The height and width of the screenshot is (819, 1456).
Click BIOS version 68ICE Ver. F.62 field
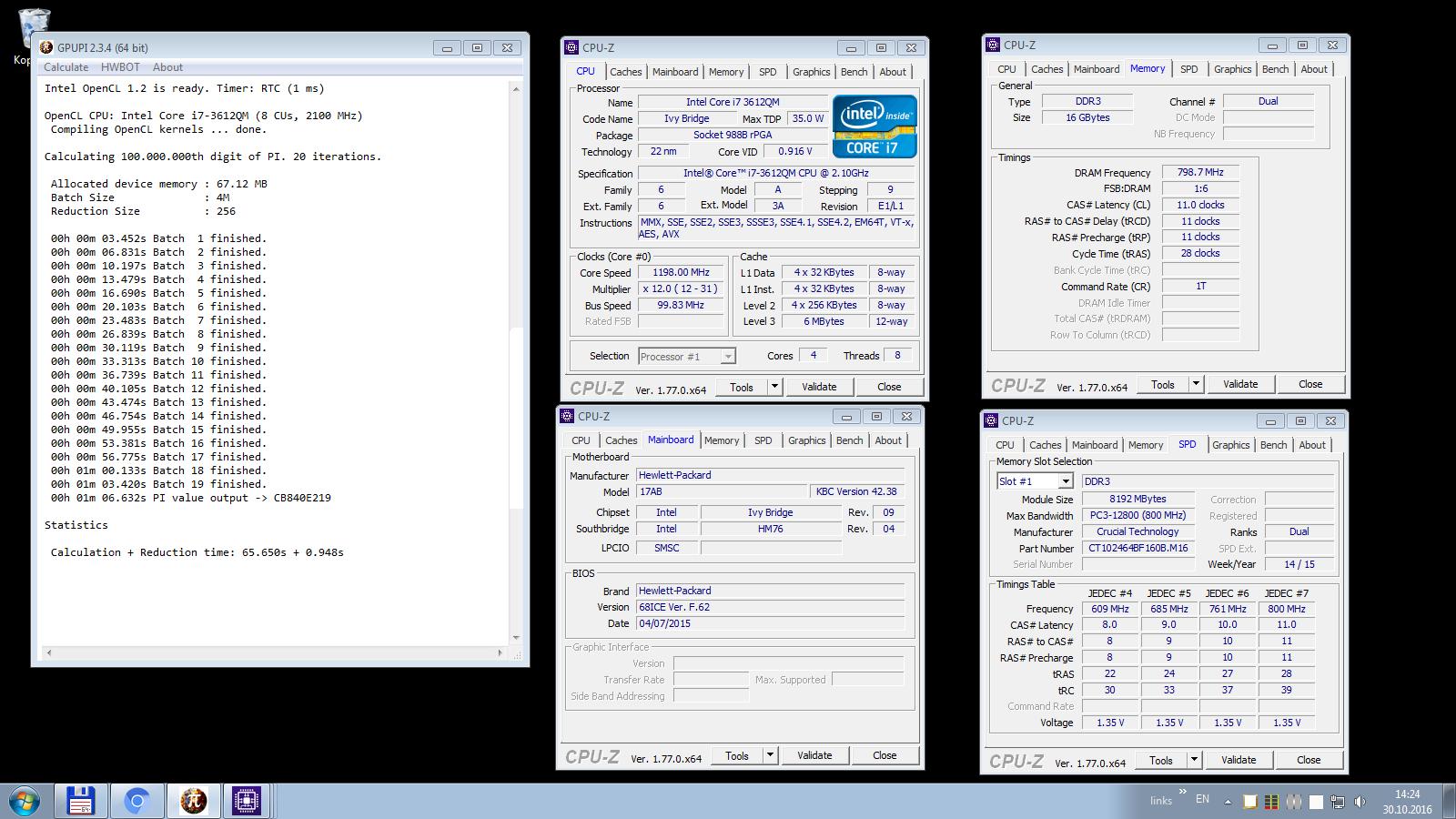[x=771, y=607]
